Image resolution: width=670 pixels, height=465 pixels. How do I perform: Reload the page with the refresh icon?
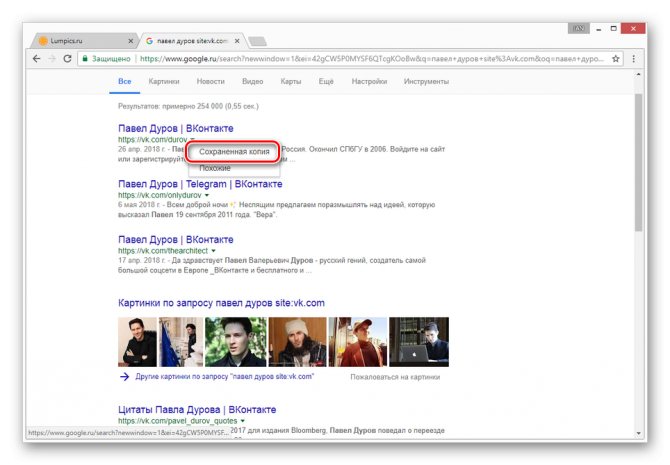tap(67, 59)
